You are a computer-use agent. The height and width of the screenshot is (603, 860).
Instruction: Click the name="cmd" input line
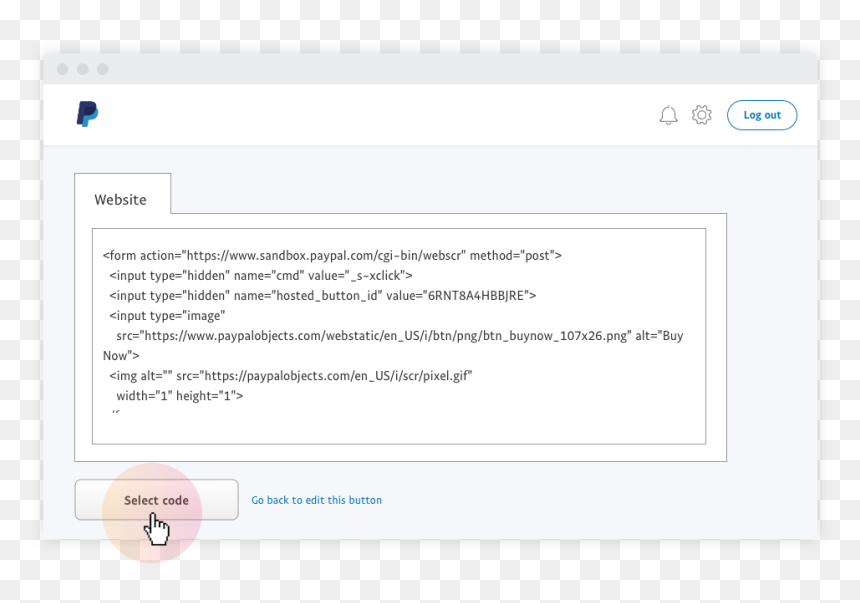tap(261, 275)
